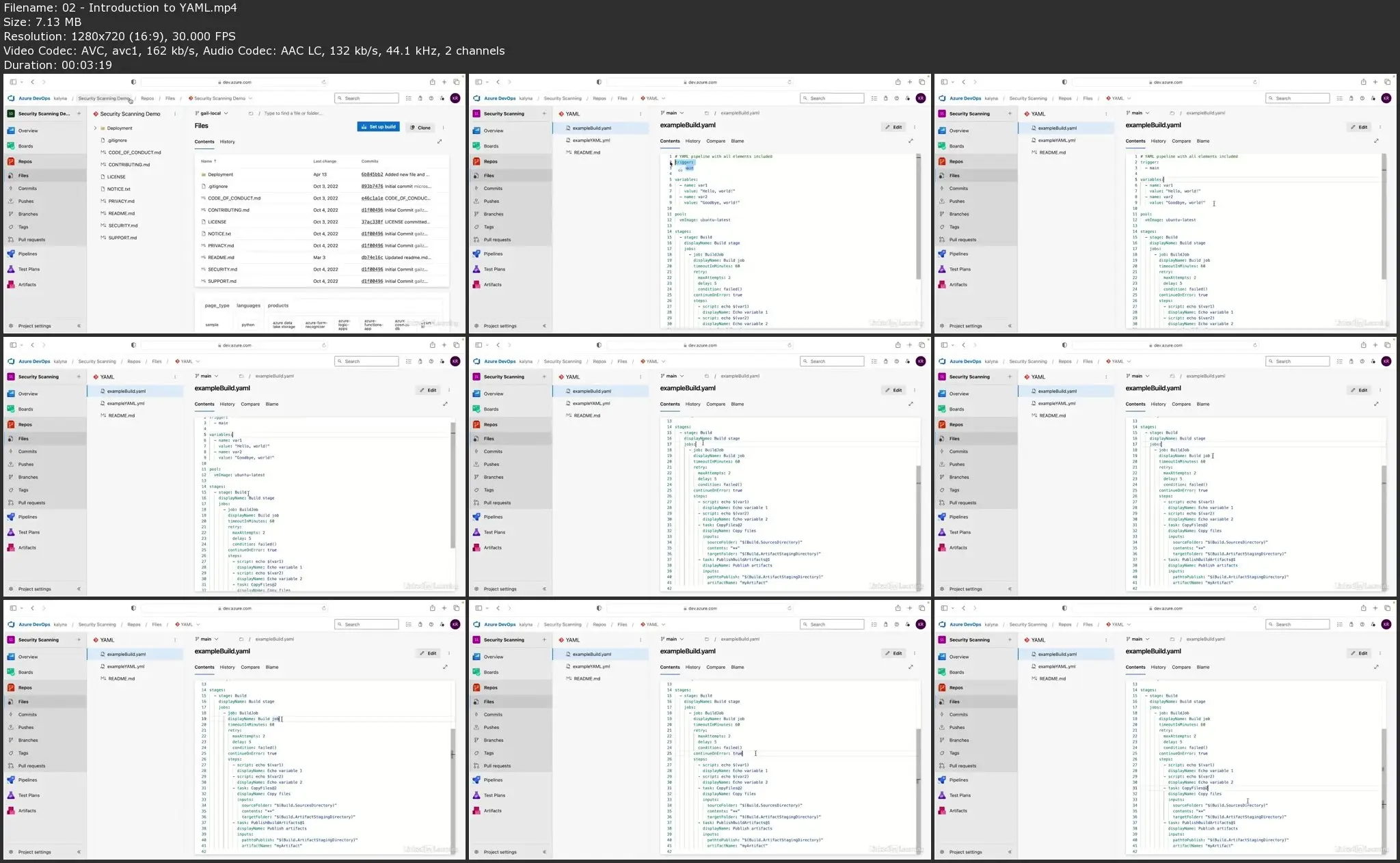Toggle Safari sidebar icon in Security Scanning Demo frame

[x=13, y=82]
